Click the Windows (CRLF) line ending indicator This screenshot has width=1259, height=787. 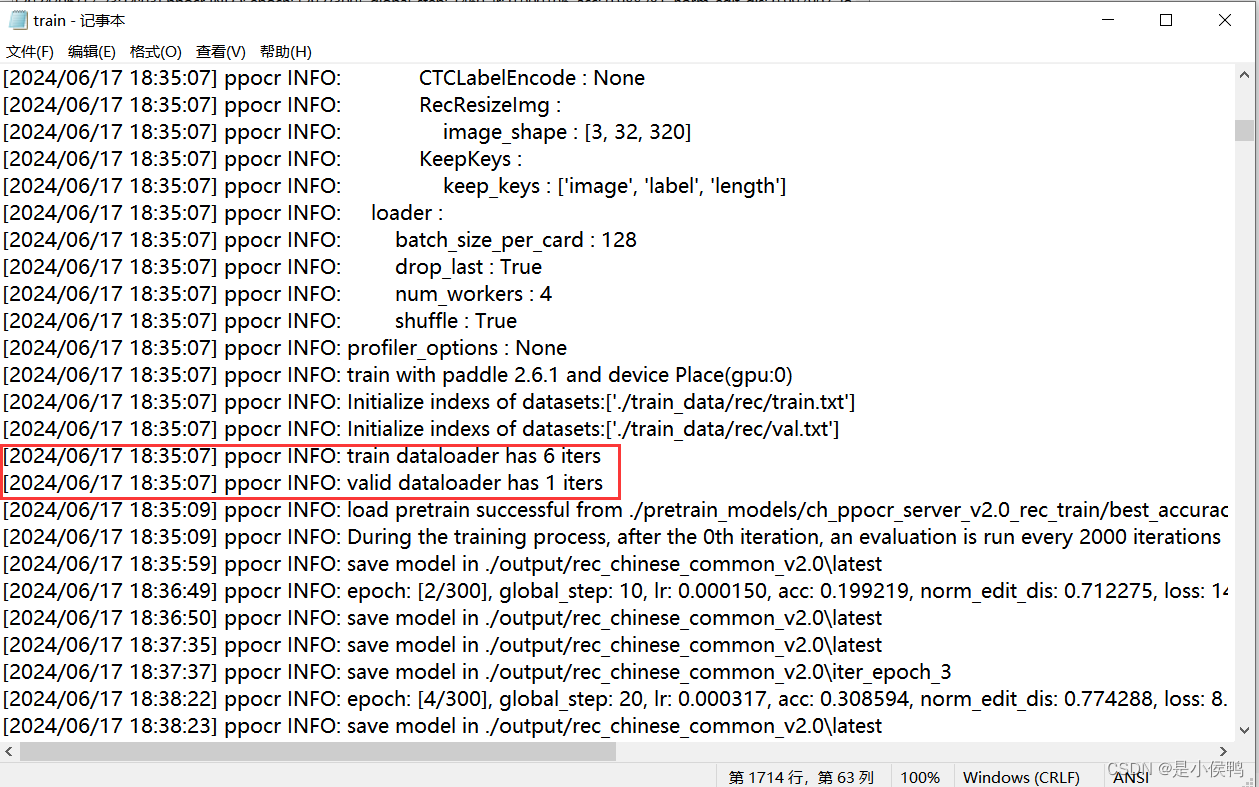coord(1021,777)
